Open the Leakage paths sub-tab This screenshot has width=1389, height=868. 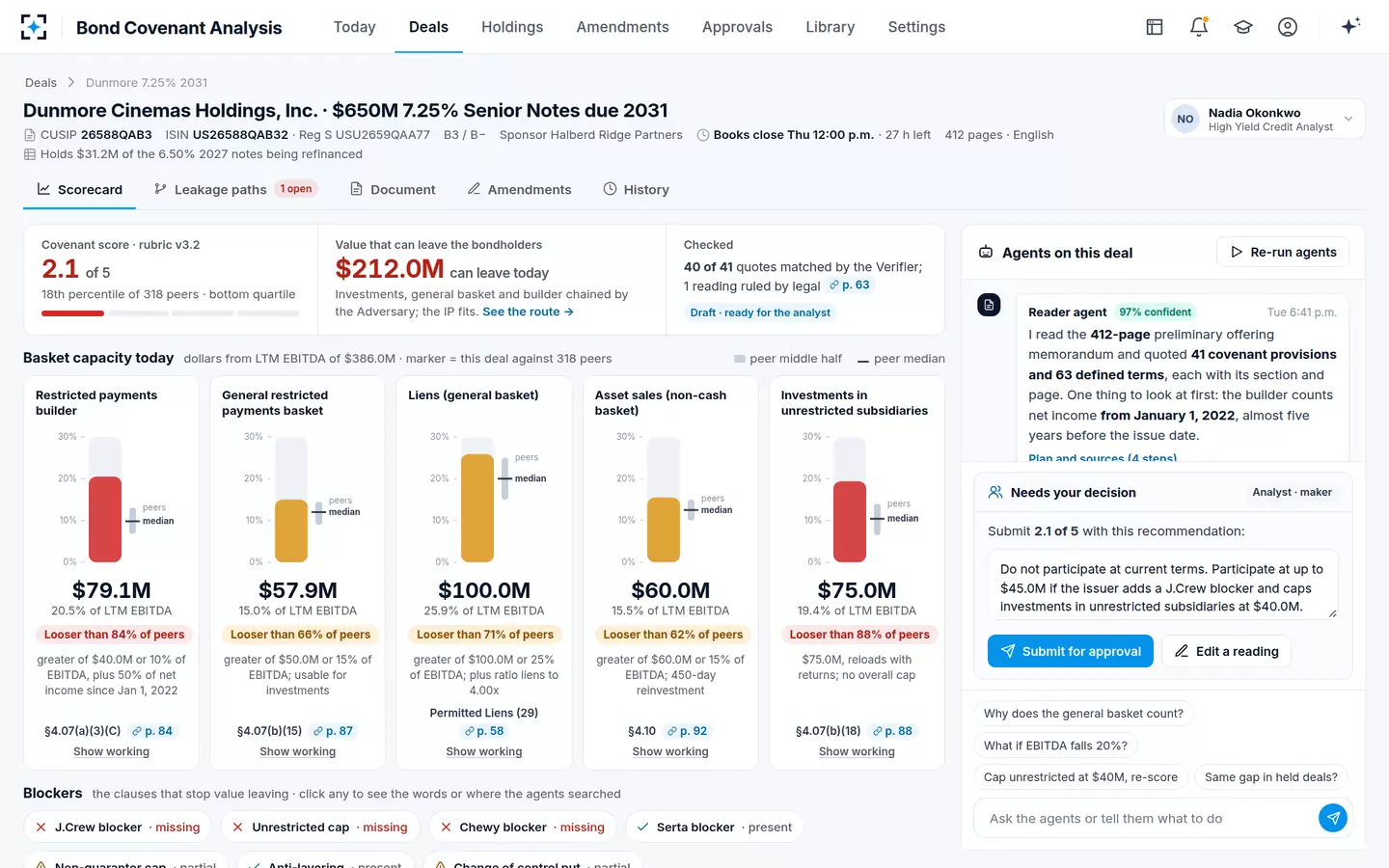pyautogui.click(x=234, y=189)
